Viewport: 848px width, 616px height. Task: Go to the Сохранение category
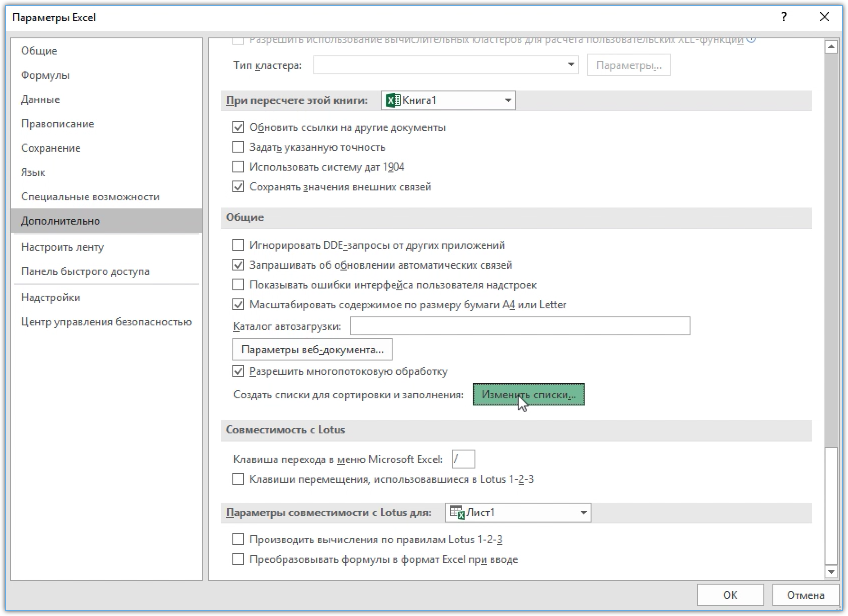(106, 148)
